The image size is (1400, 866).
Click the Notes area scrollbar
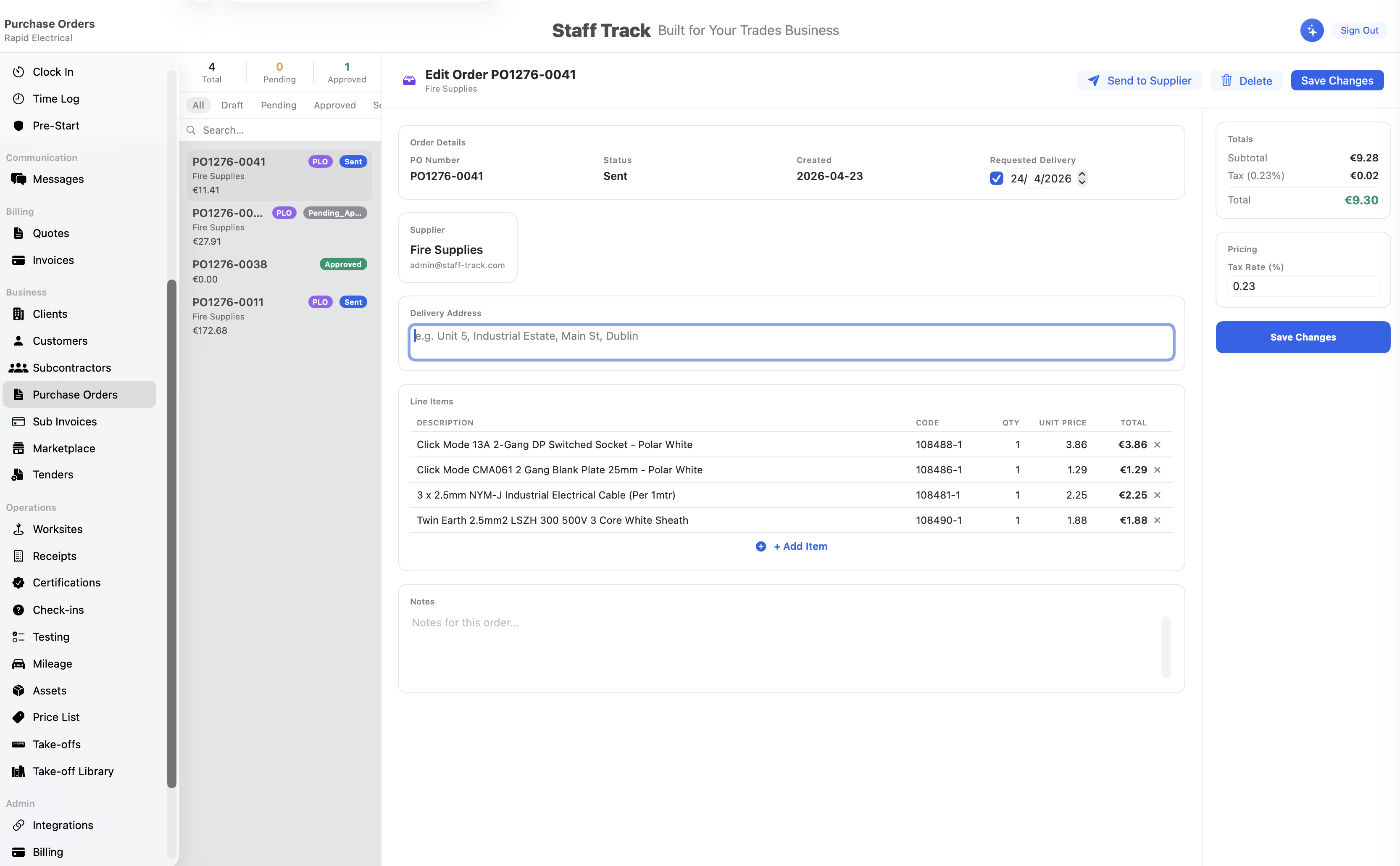1165,647
